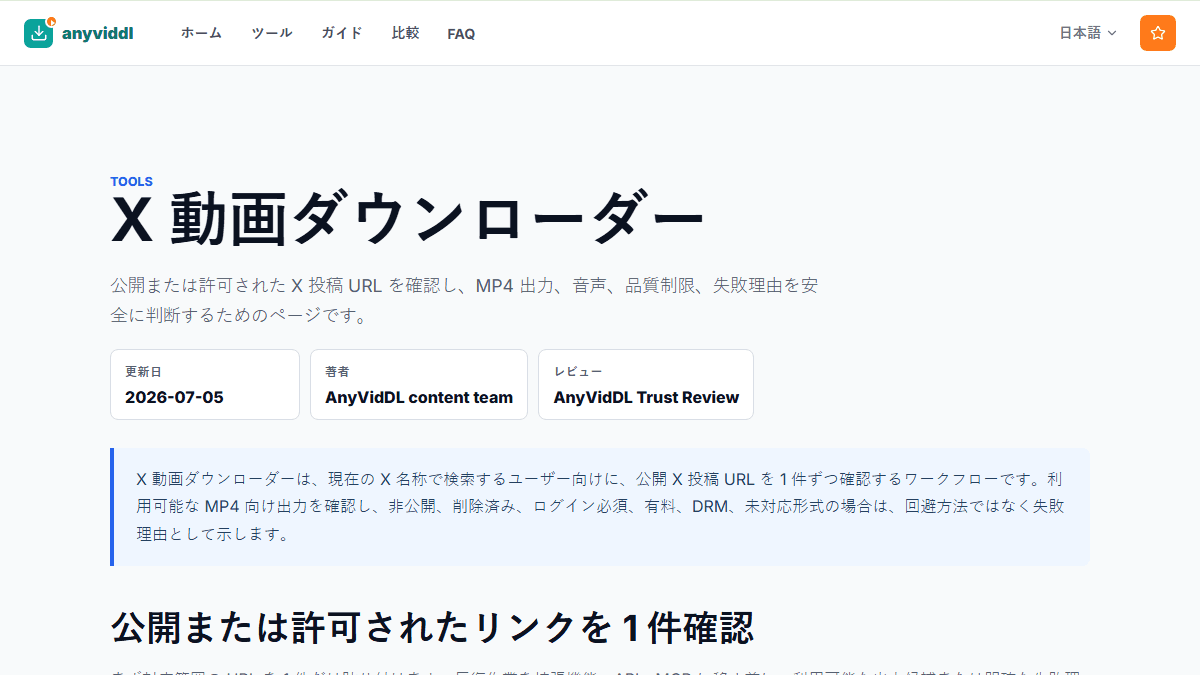Click the X 動画ダウンローダー page heading
The image size is (1200, 675).
(408, 220)
